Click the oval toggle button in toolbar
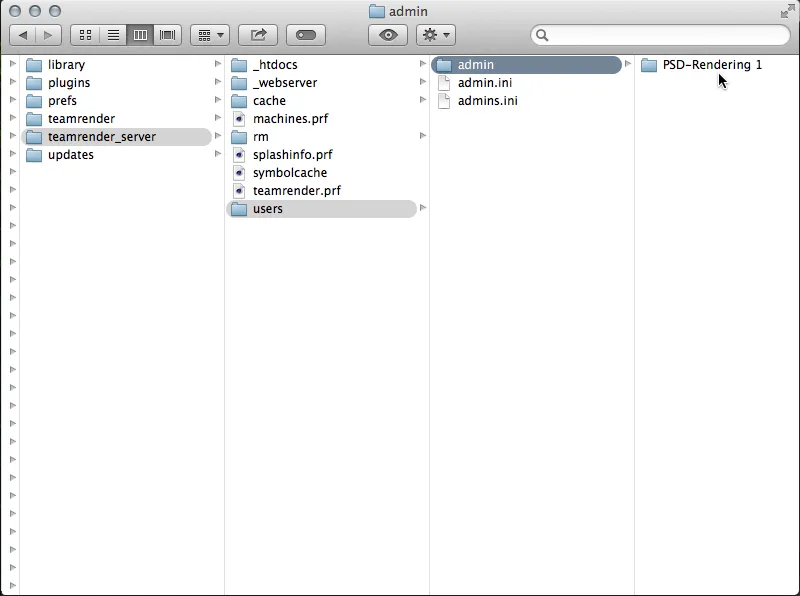The width and height of the screenshot is (800, 596). [304, 34]
